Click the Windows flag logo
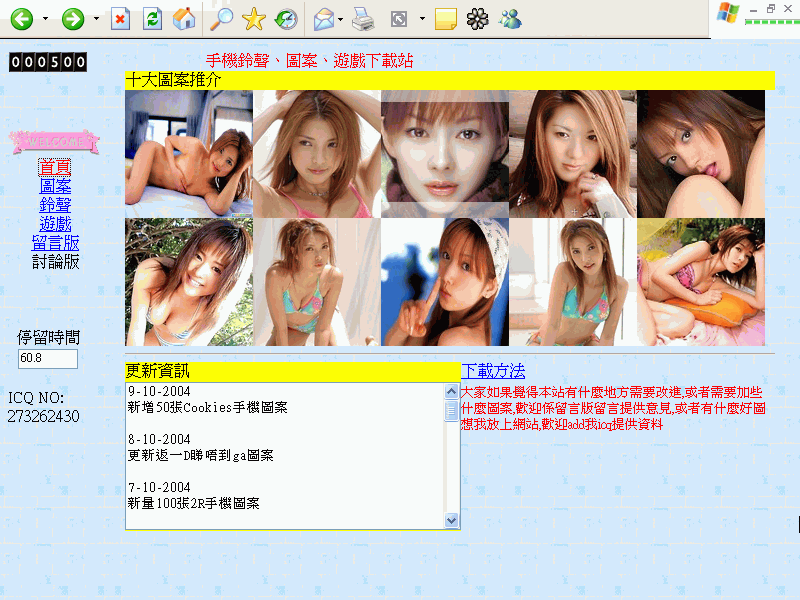 tap(728, 13)
